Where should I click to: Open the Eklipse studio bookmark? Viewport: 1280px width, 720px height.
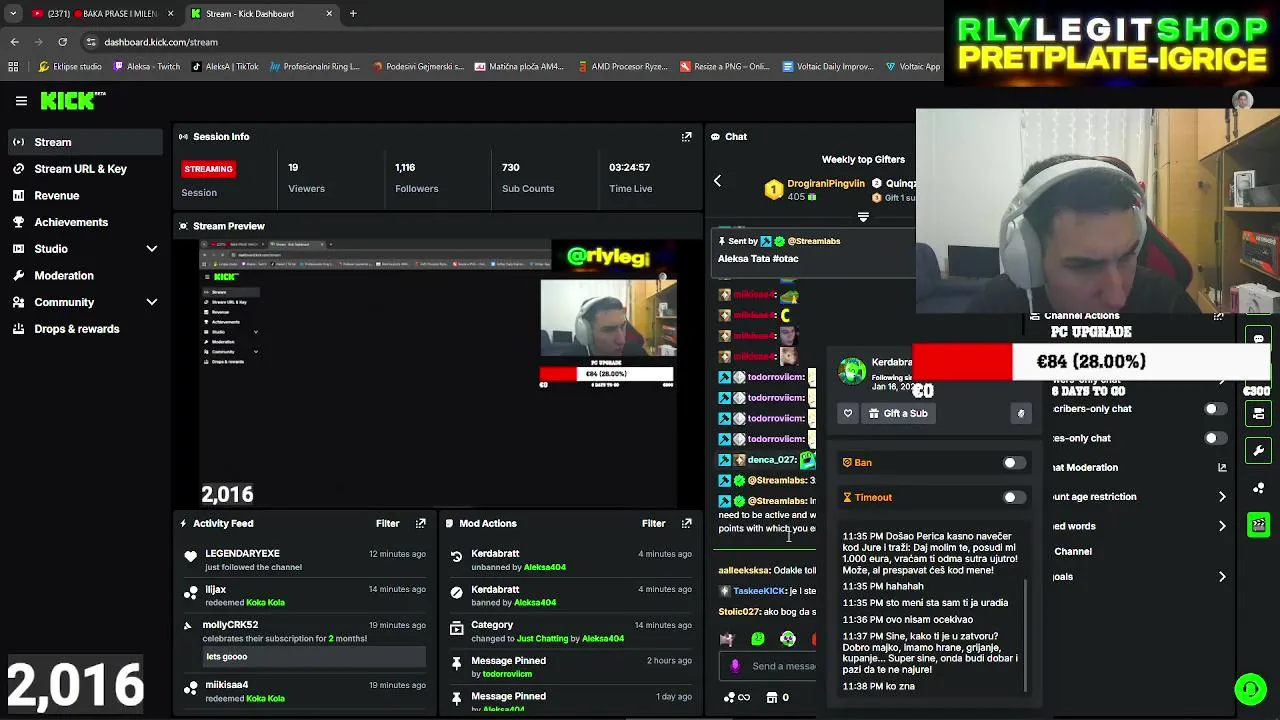(x=70, y=67)
